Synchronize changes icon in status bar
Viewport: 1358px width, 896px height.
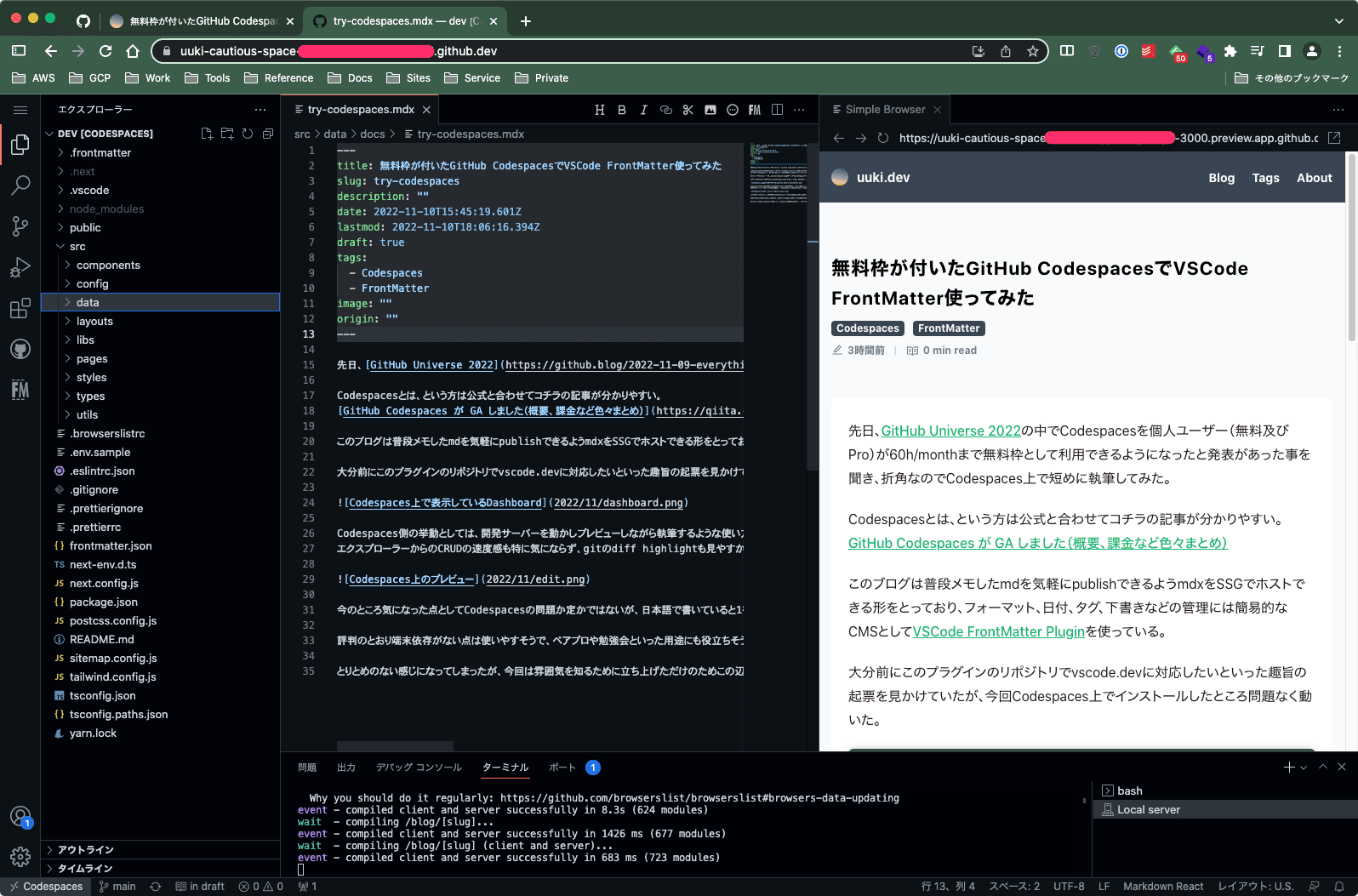[x=156, y=887]
